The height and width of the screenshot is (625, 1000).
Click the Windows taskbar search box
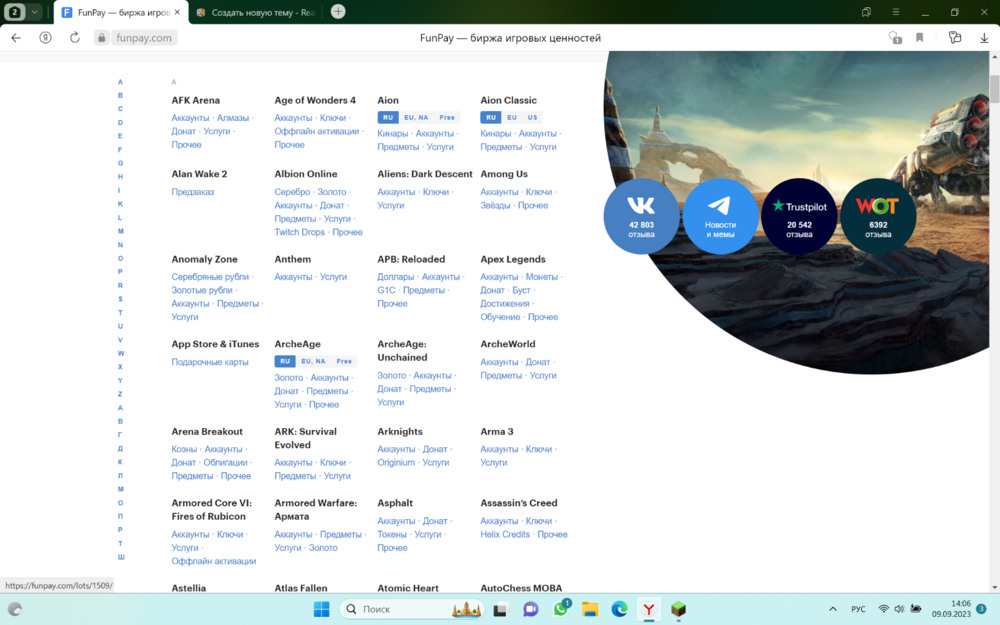pyautogui.click(x=411, y=609)
